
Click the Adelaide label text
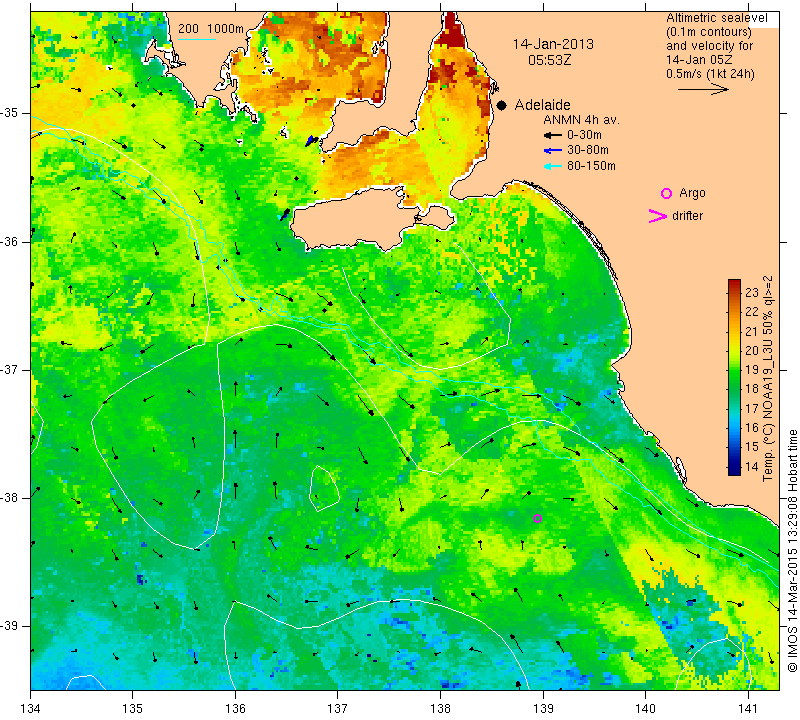(542, 105)
